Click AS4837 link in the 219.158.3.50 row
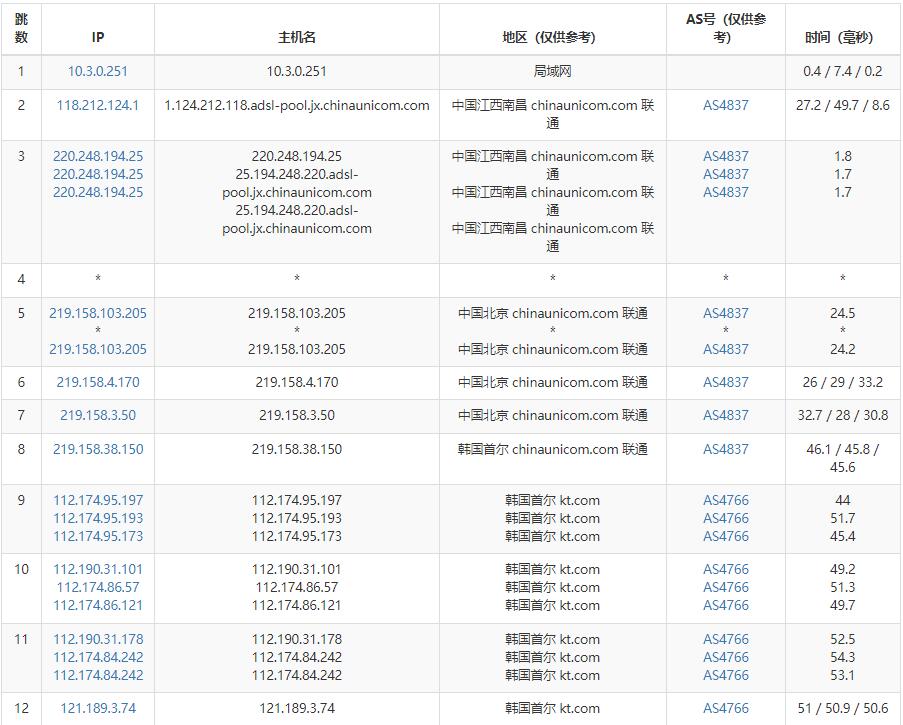The image size is (903, 725). [726, 415]
